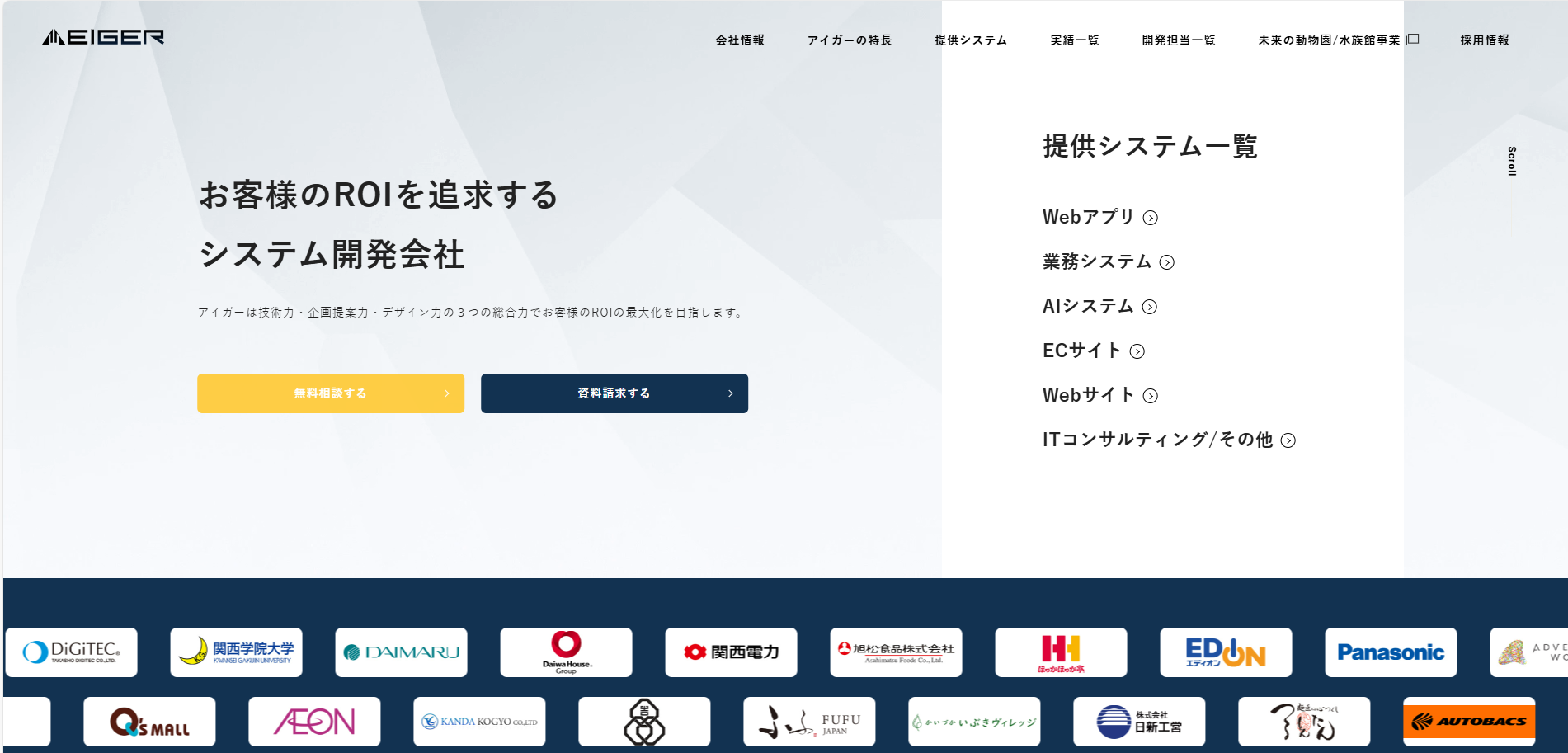The image size is (1568, 753).
Task: Click the 提供システム一覧 heading
Action: point(1150,147)
